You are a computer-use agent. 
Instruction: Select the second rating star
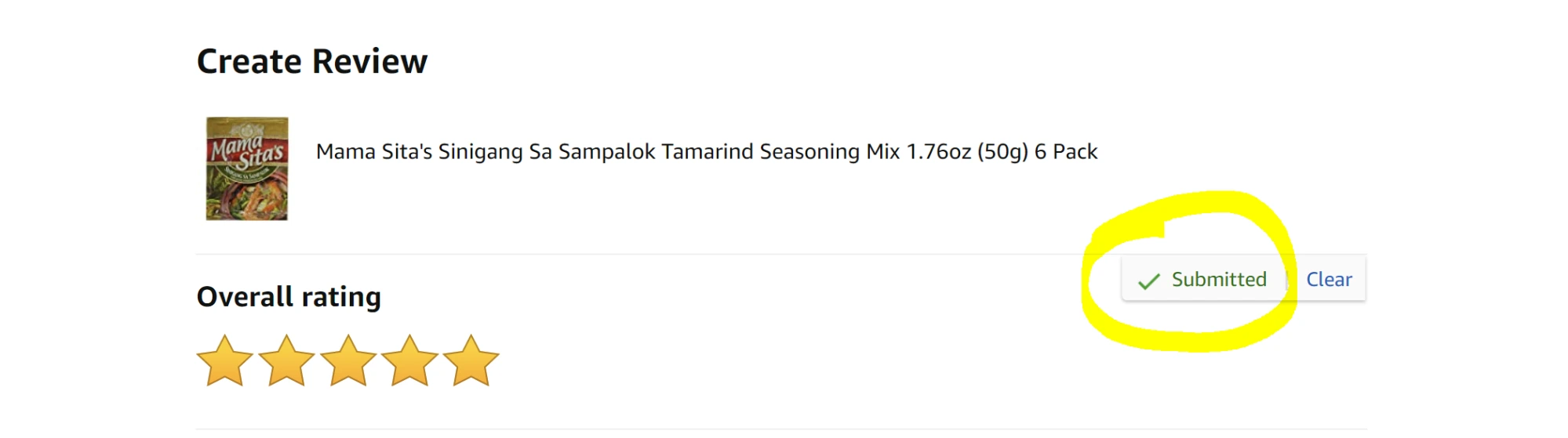click(x=286, y=361)
